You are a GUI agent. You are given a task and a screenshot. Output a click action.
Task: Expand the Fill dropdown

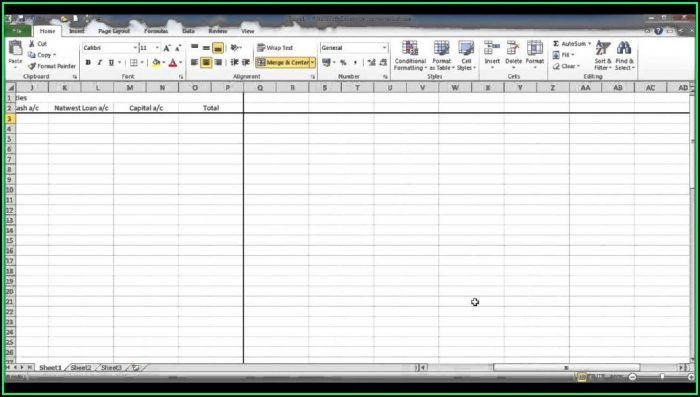pos(572,55)
